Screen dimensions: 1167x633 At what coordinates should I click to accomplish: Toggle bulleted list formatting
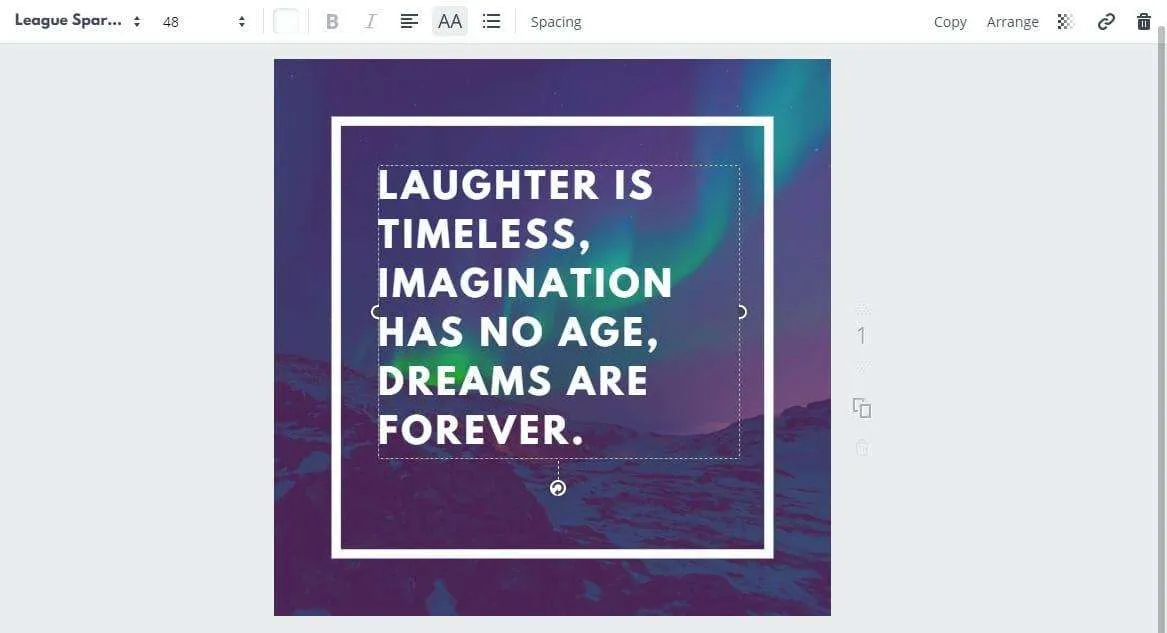coord(491,22)
